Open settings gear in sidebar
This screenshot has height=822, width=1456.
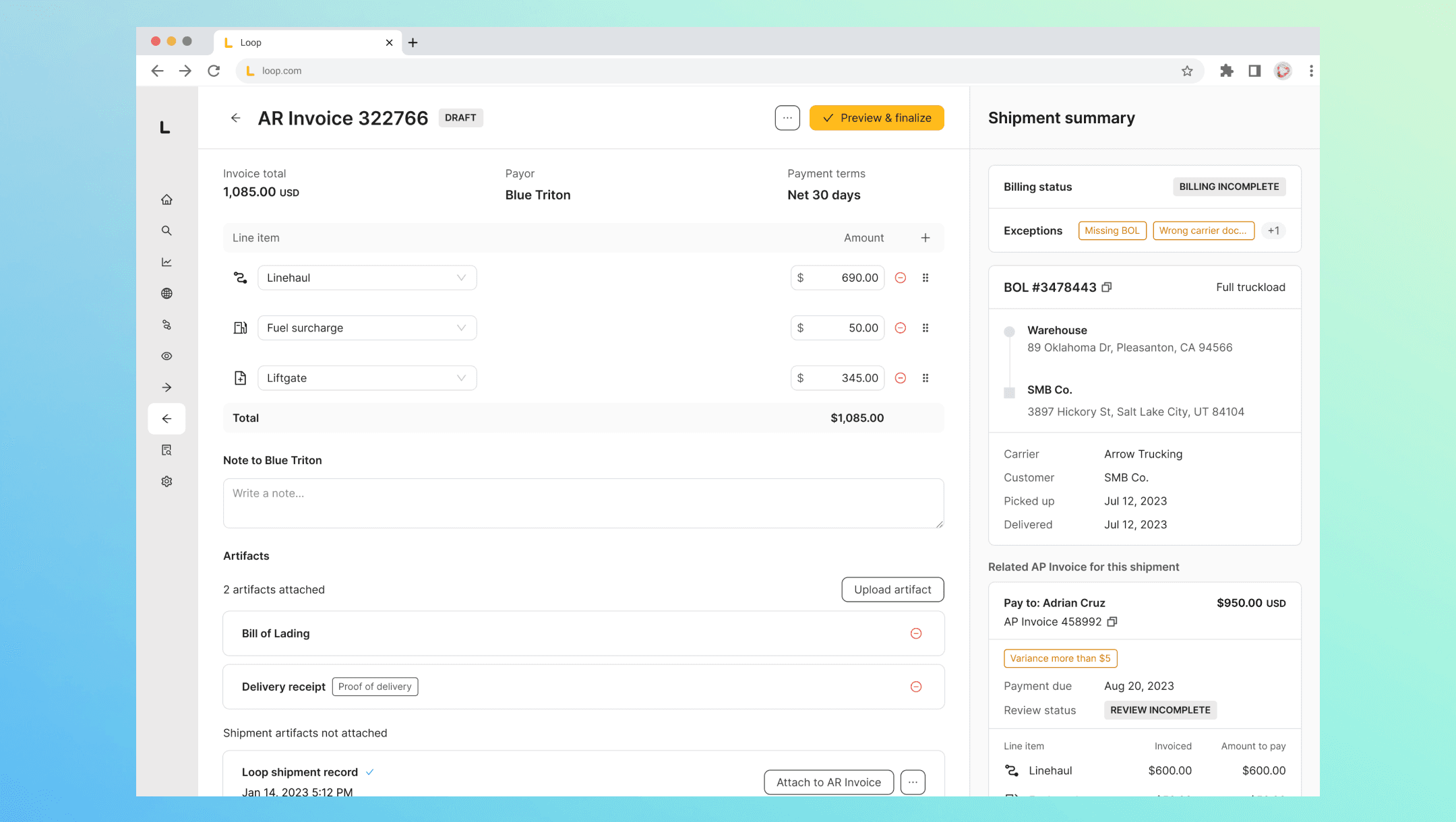coord(166,481)
